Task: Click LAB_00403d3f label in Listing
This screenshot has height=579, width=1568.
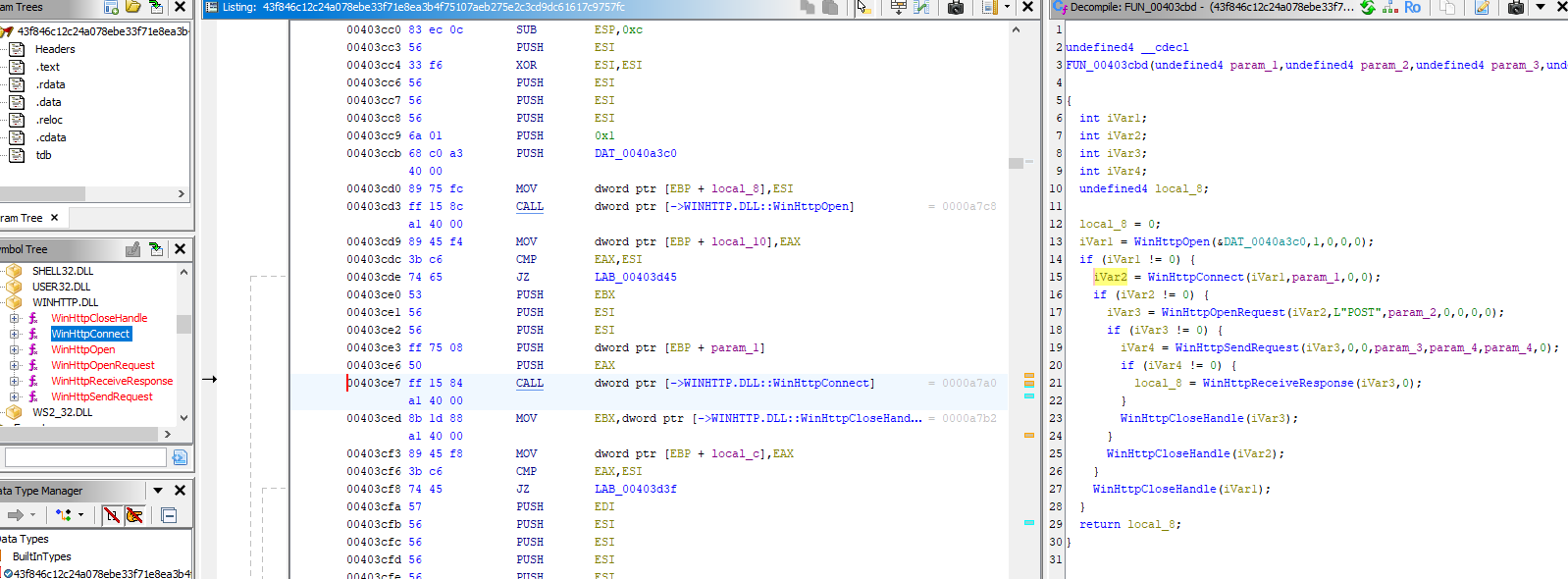Action: pos(636,489)
